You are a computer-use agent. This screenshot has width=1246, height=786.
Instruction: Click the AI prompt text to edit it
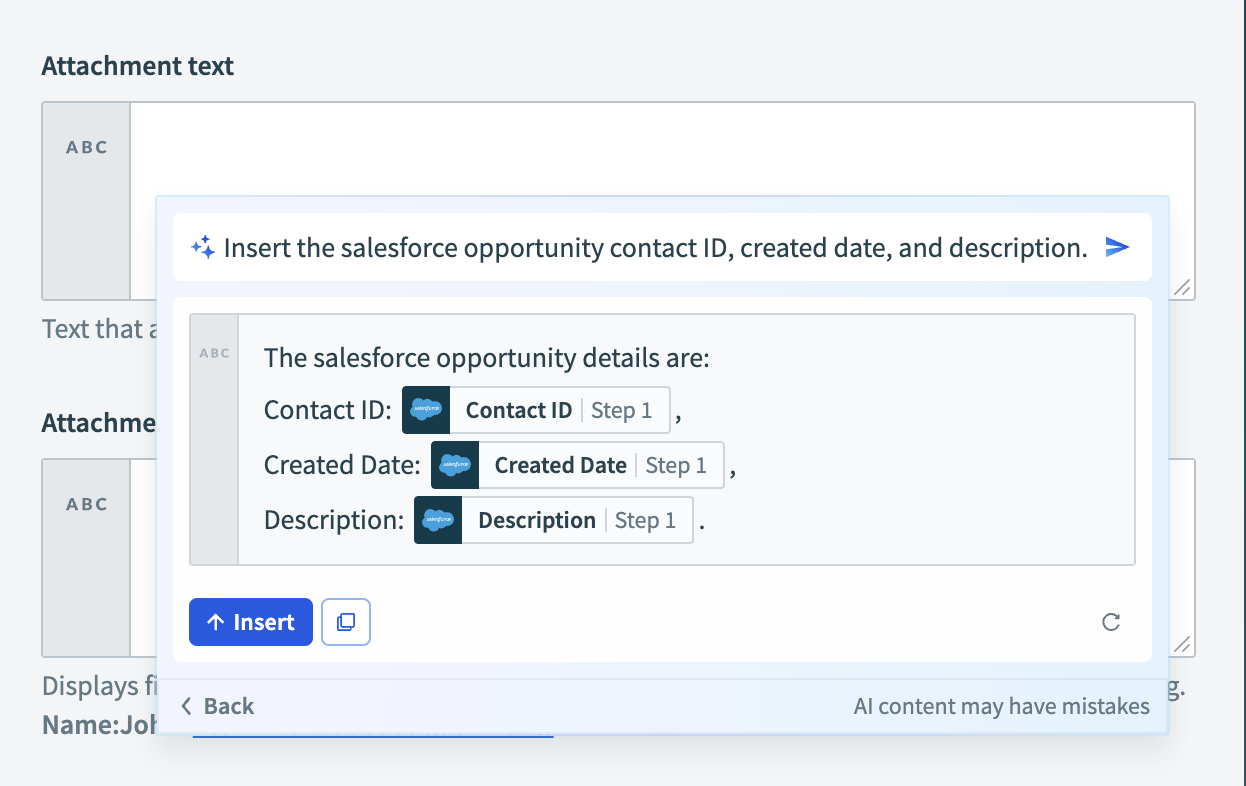coord(600,247)
